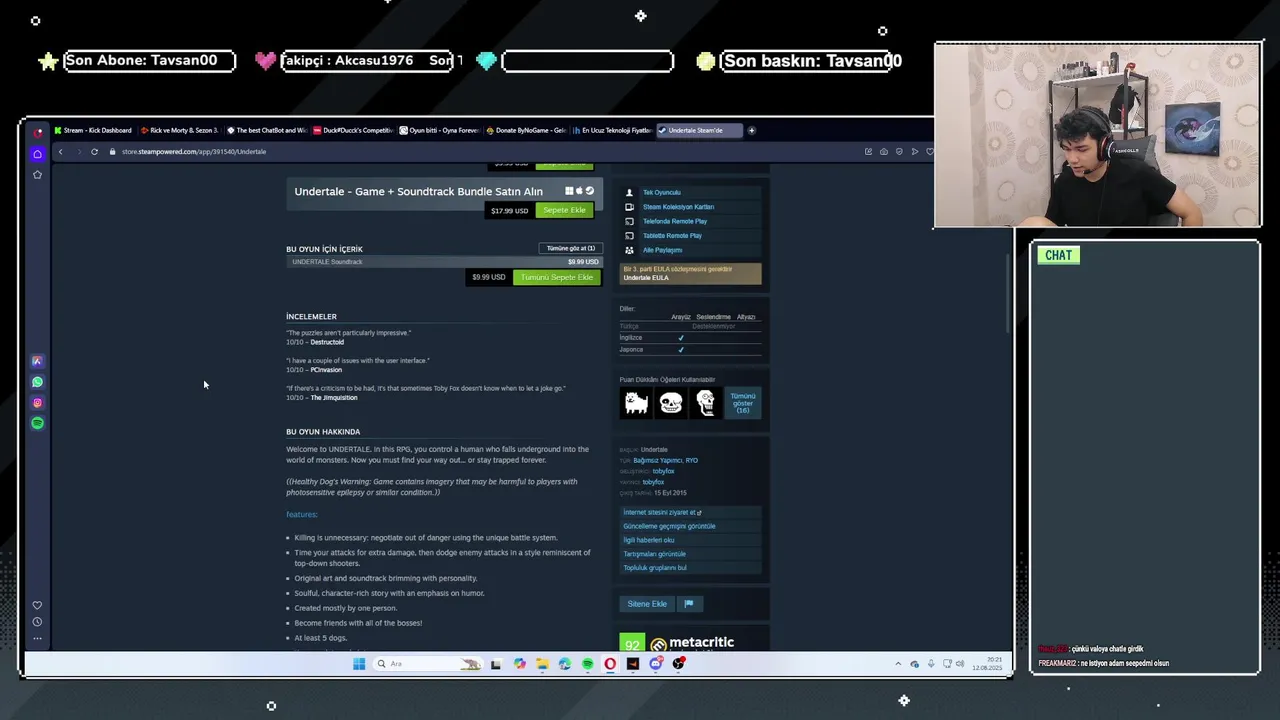This screenshot has height=720, width=1280.
Task: Open the Bağımsız Yapımcı genre link
Action: point(657,461)
